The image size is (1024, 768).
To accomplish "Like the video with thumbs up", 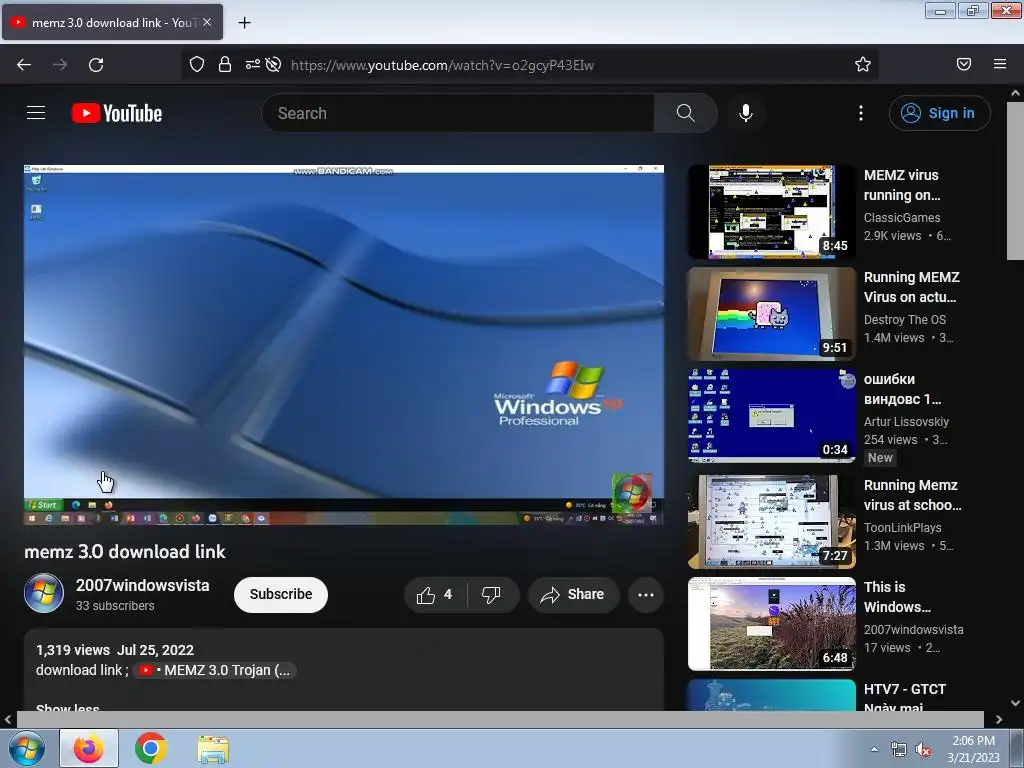I will click(x=436, y=594).
